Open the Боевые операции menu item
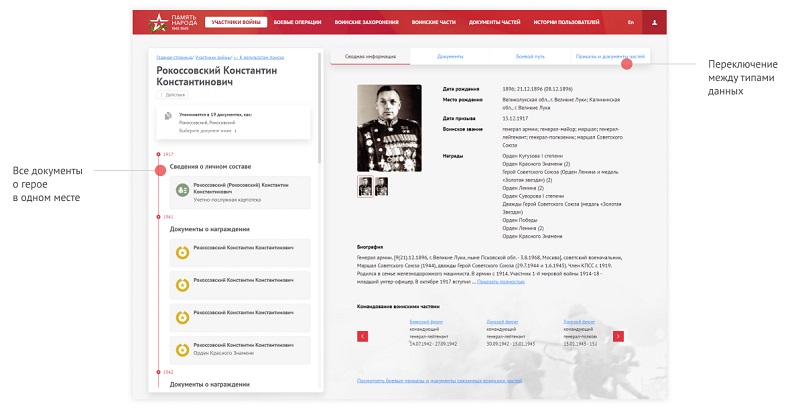 pos(297,22)
